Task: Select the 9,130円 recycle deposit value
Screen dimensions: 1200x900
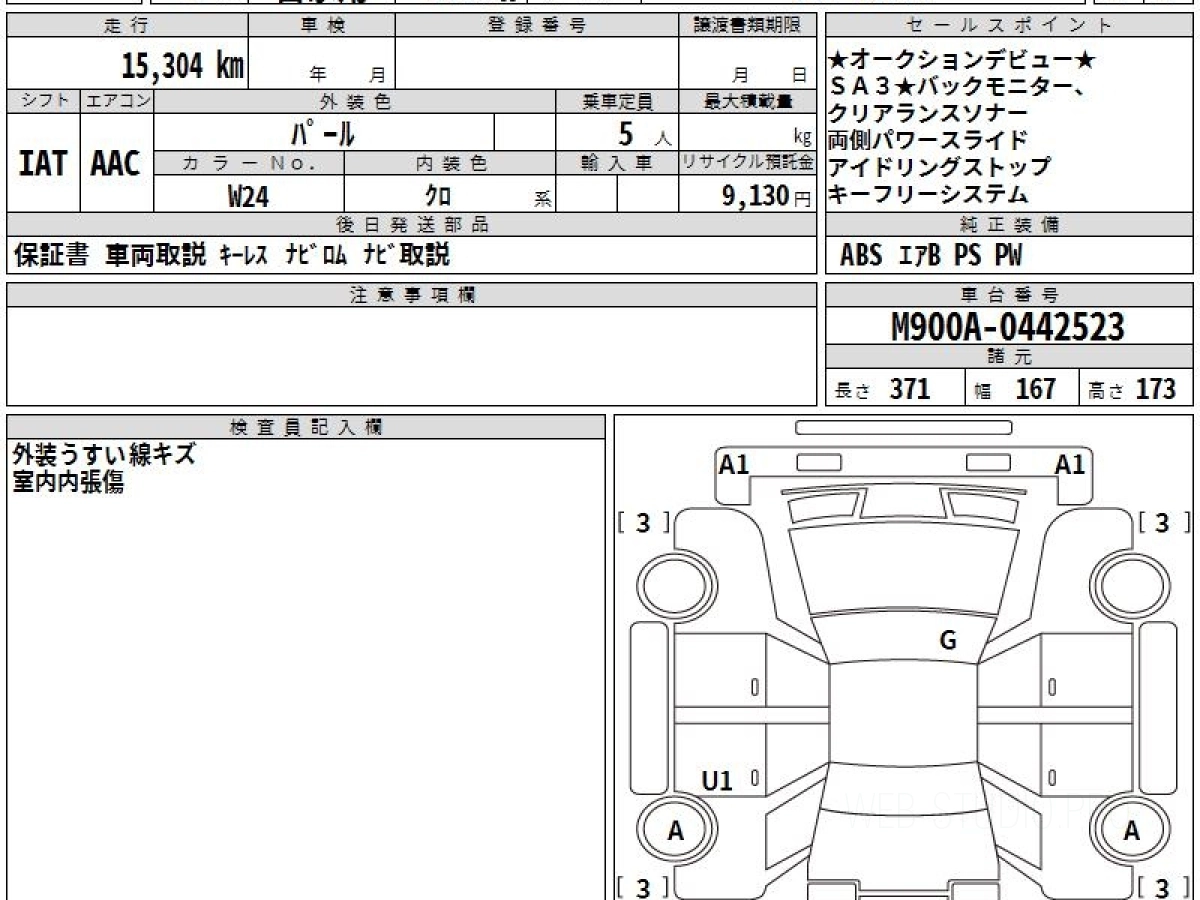Action: pos(766,196)
